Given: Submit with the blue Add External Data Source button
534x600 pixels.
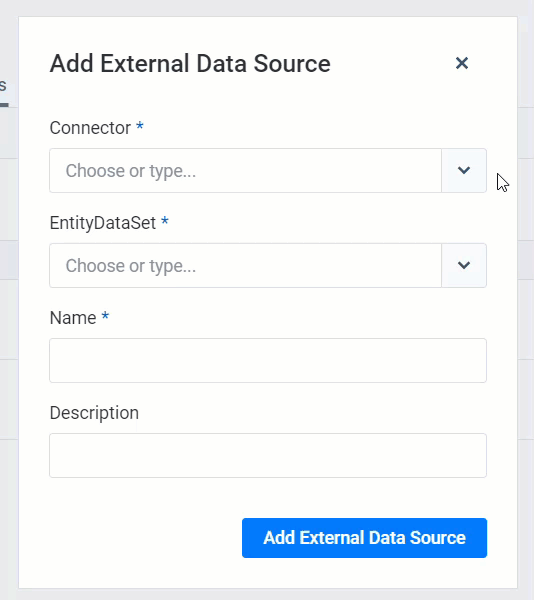Looking at the screenshot, I should [364, 538].
